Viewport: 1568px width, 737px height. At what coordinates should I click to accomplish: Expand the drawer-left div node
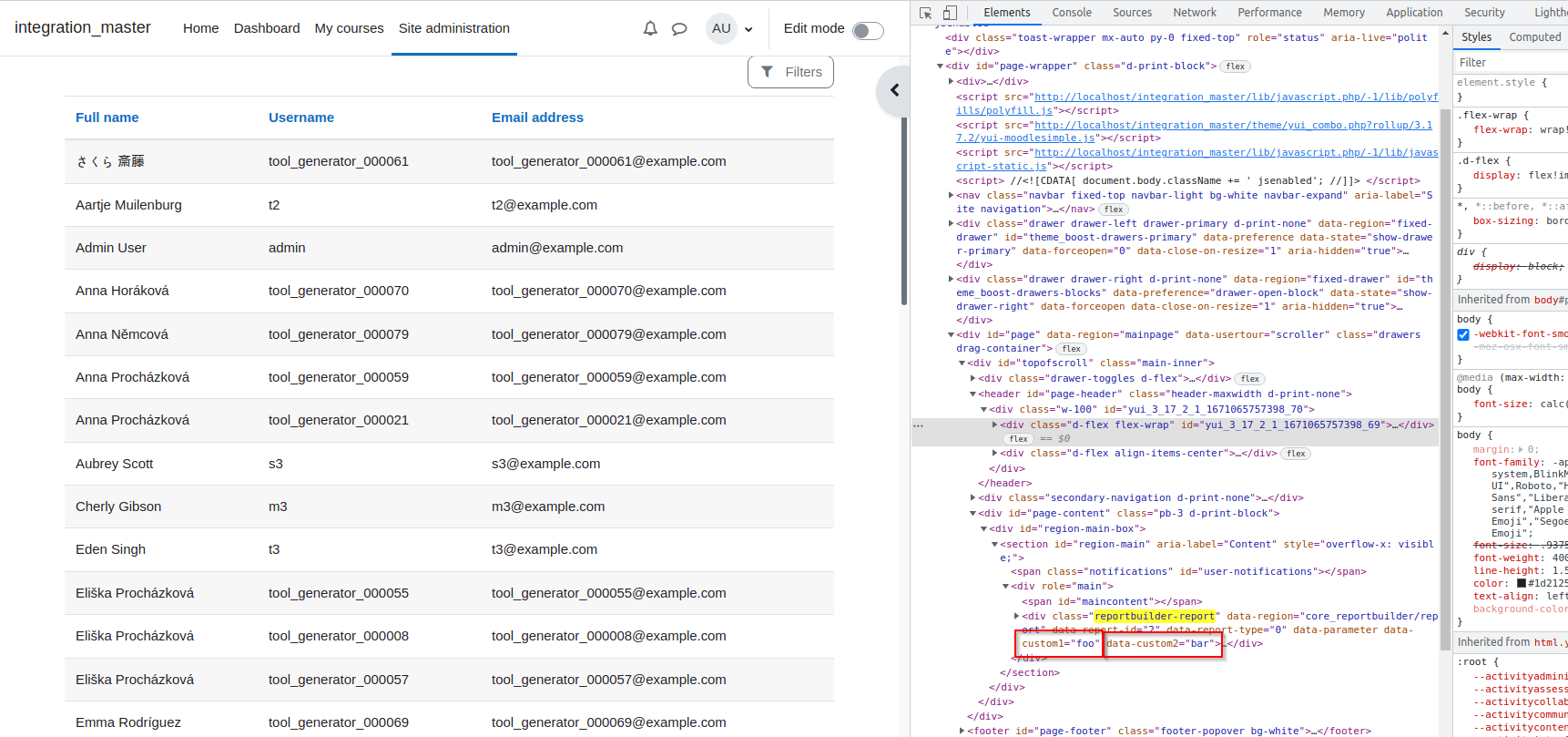tap(952, 223)
